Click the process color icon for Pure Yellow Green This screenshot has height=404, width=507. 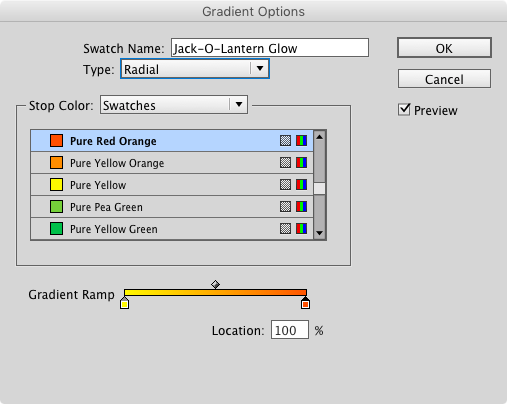[x=285, y=229]
